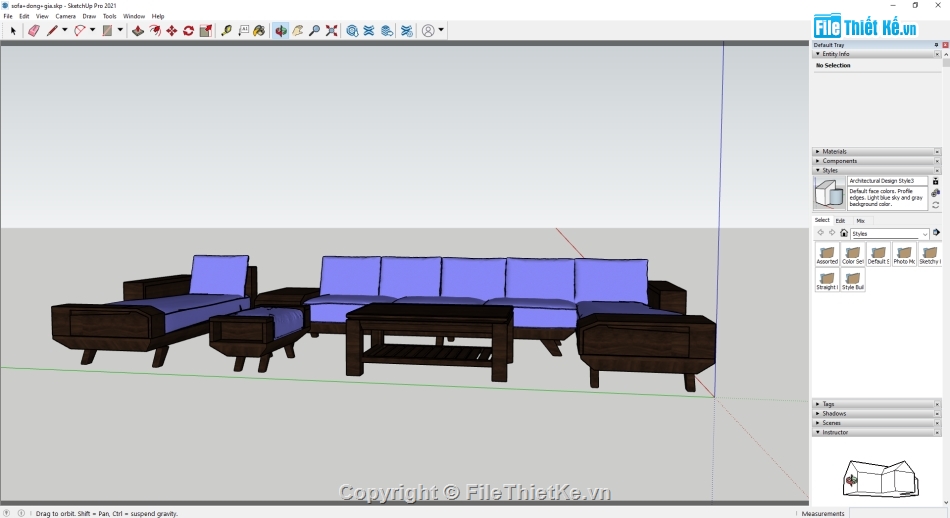
Task: Open Arc tool dropdown arrow
Action: [92, 30]
